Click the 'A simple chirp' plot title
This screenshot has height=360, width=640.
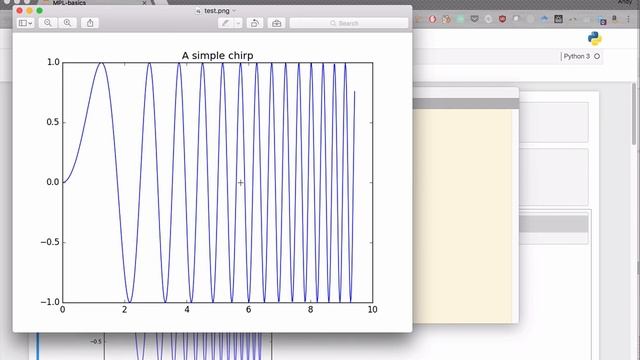click(x=218, y=56)
